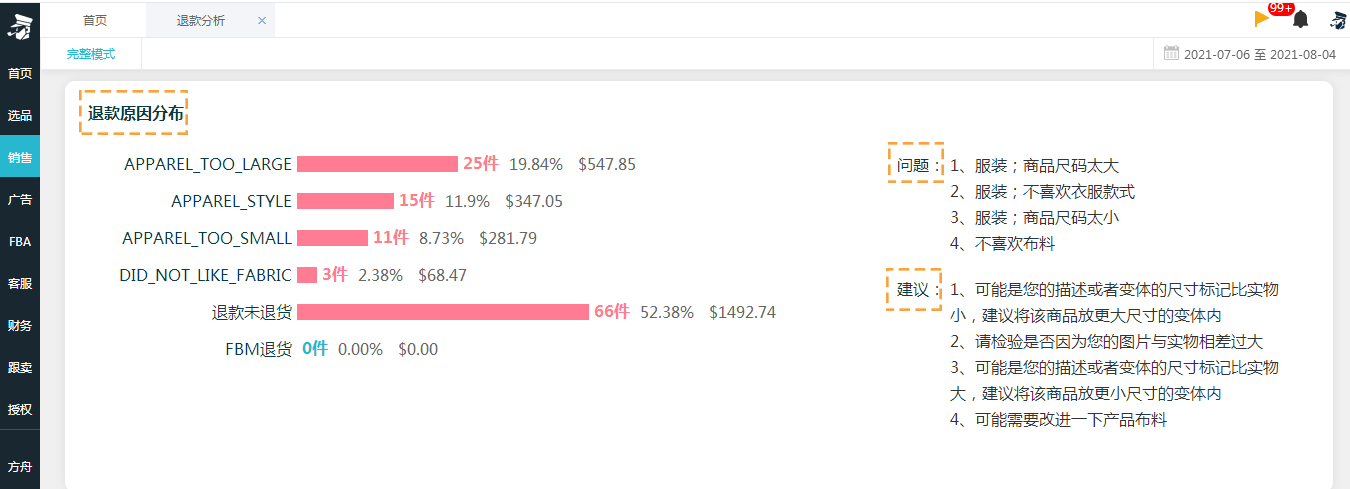Click the APPAREL_TOO_LARGE bar in the chart
Viewport: 1350px width, 489px height.
pos(377,164)
